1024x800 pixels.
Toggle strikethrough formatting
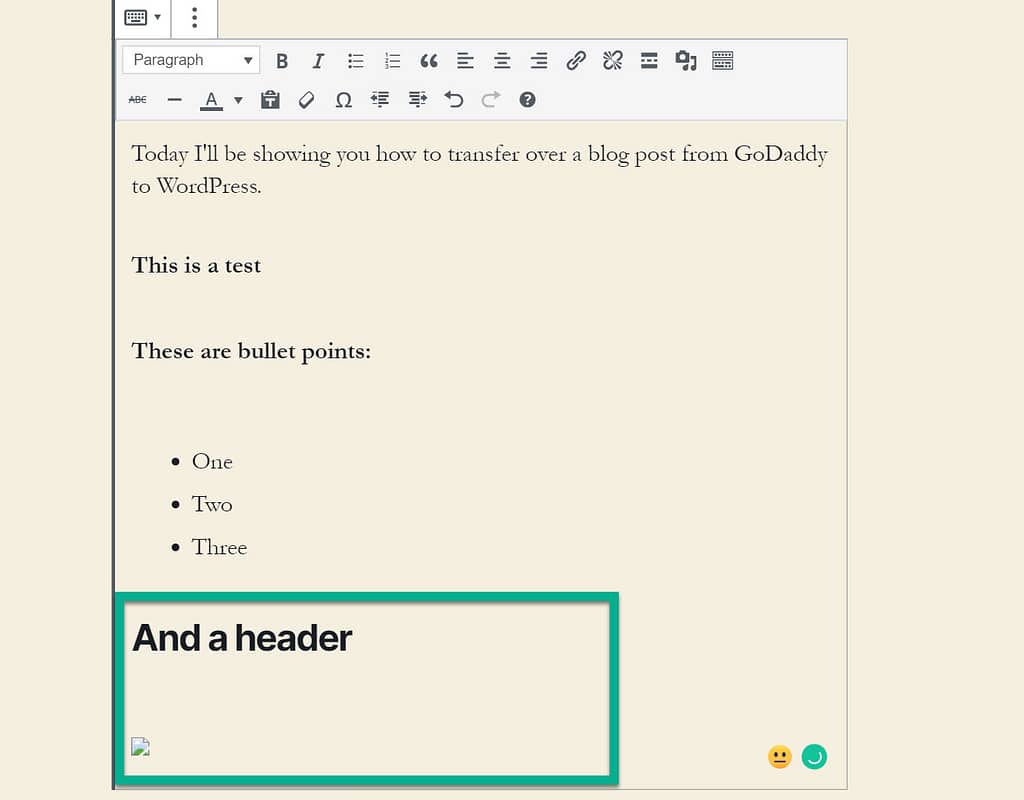pyautogui.click(x=138, y=100)
